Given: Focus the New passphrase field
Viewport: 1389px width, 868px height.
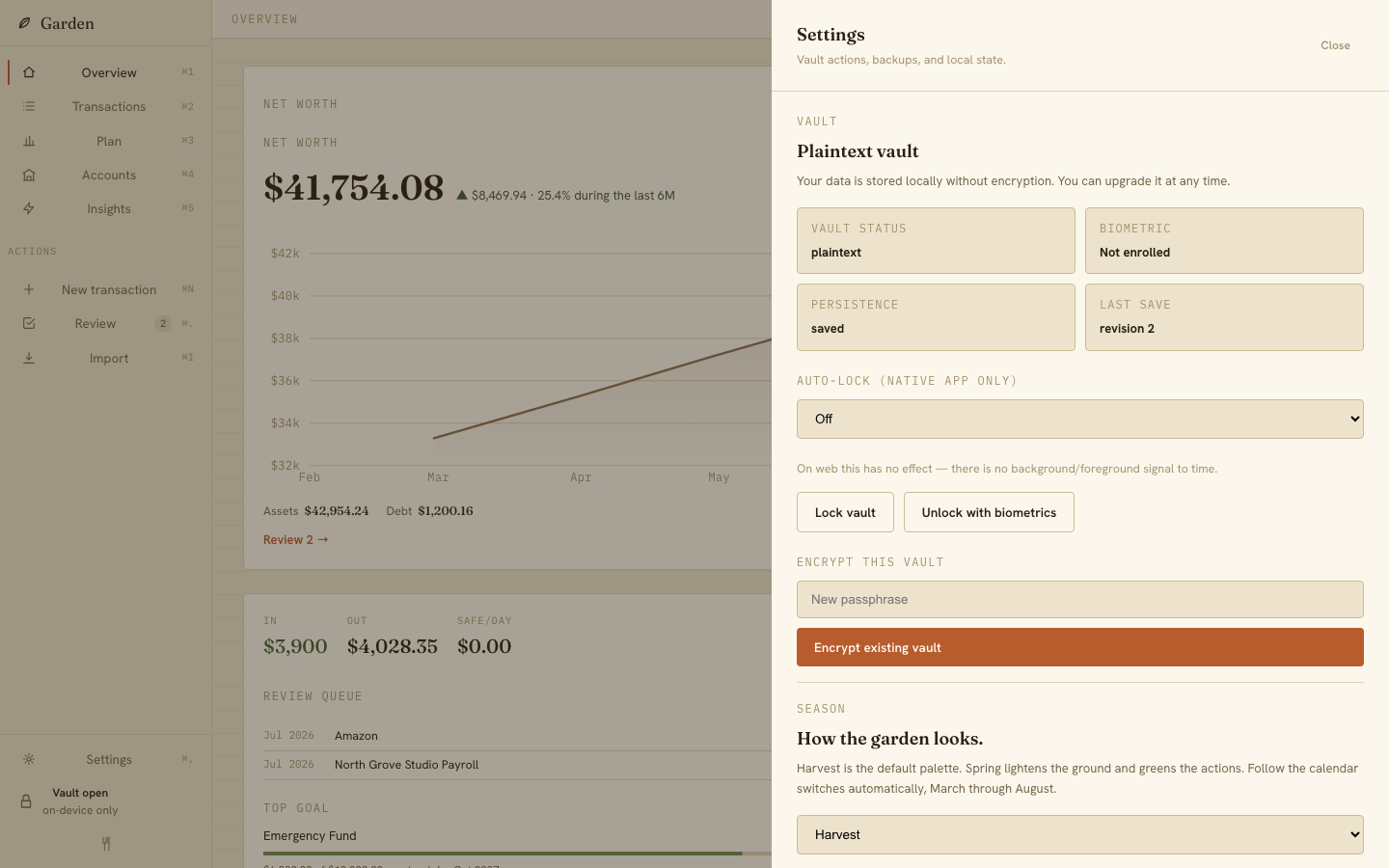Looking at the screenshot, I should (1079, 599).
